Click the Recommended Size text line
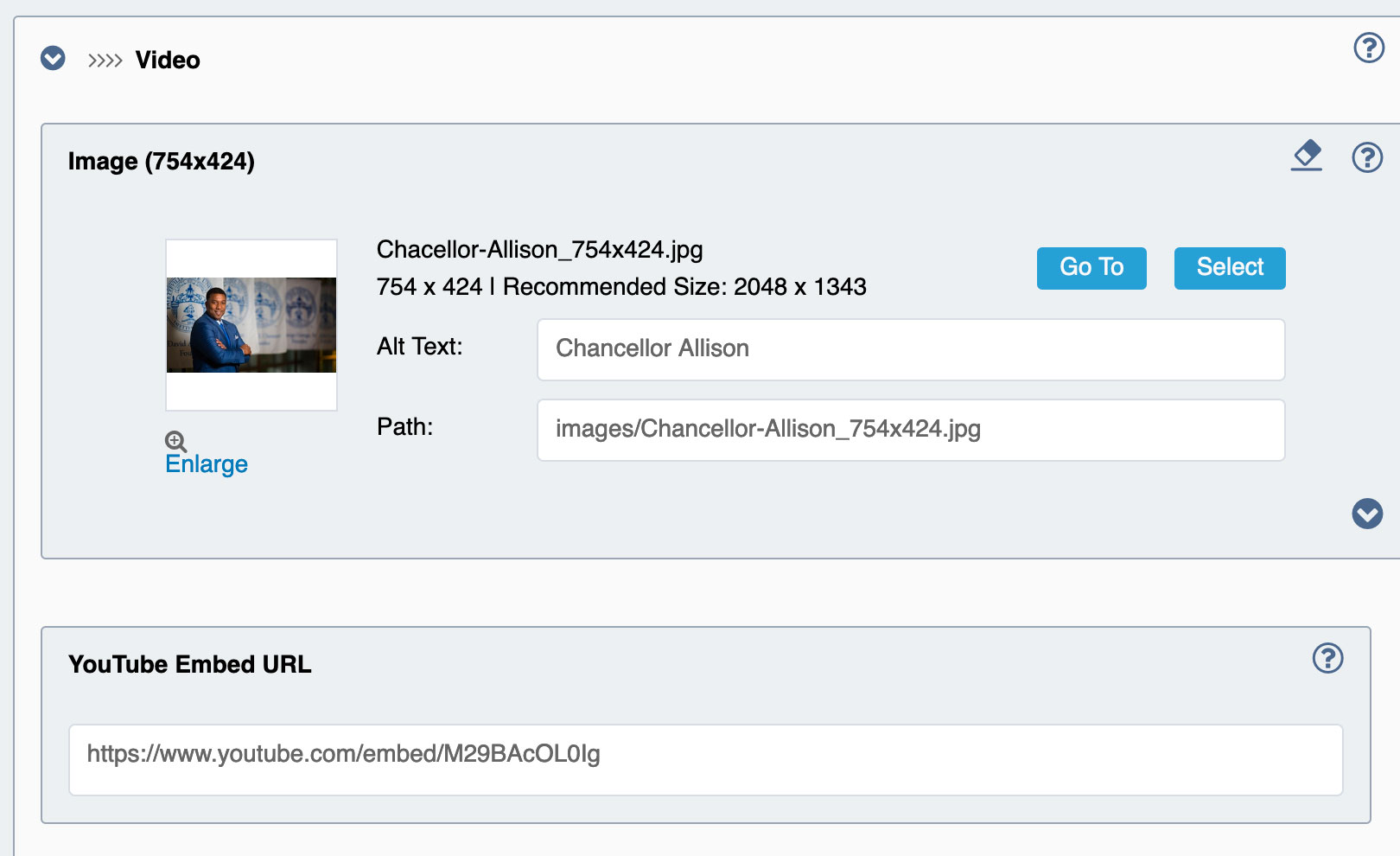Screen dimensions: 1400x856 coord(621,287)
